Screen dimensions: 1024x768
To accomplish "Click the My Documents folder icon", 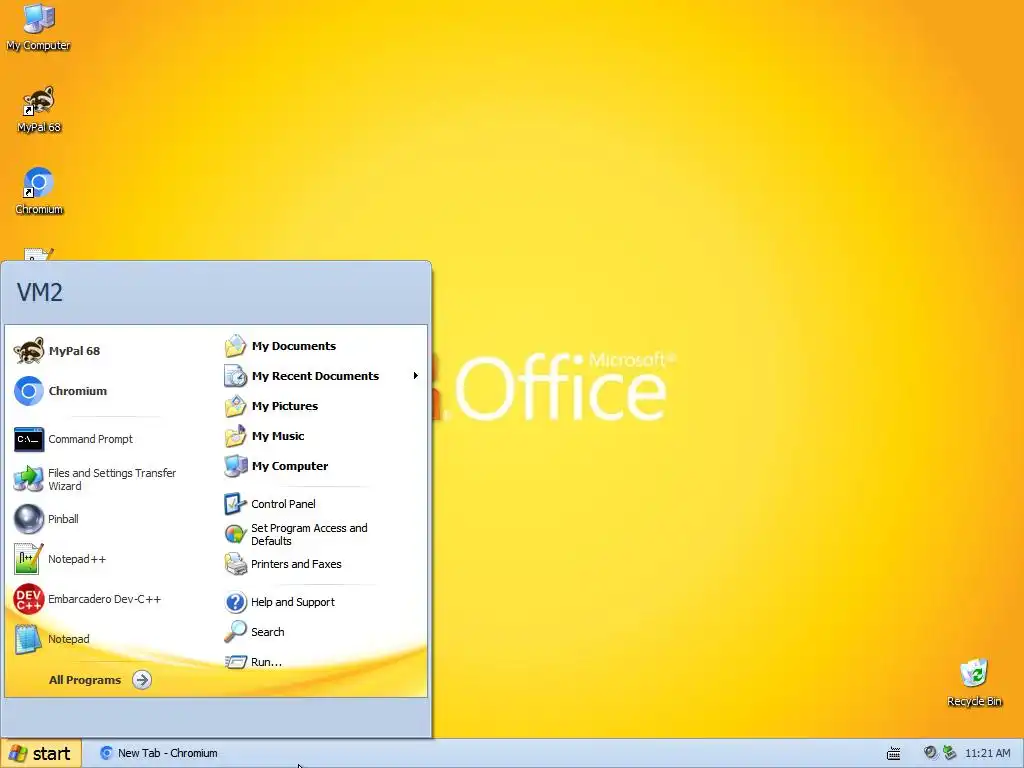I will click(x=235, y=346).
